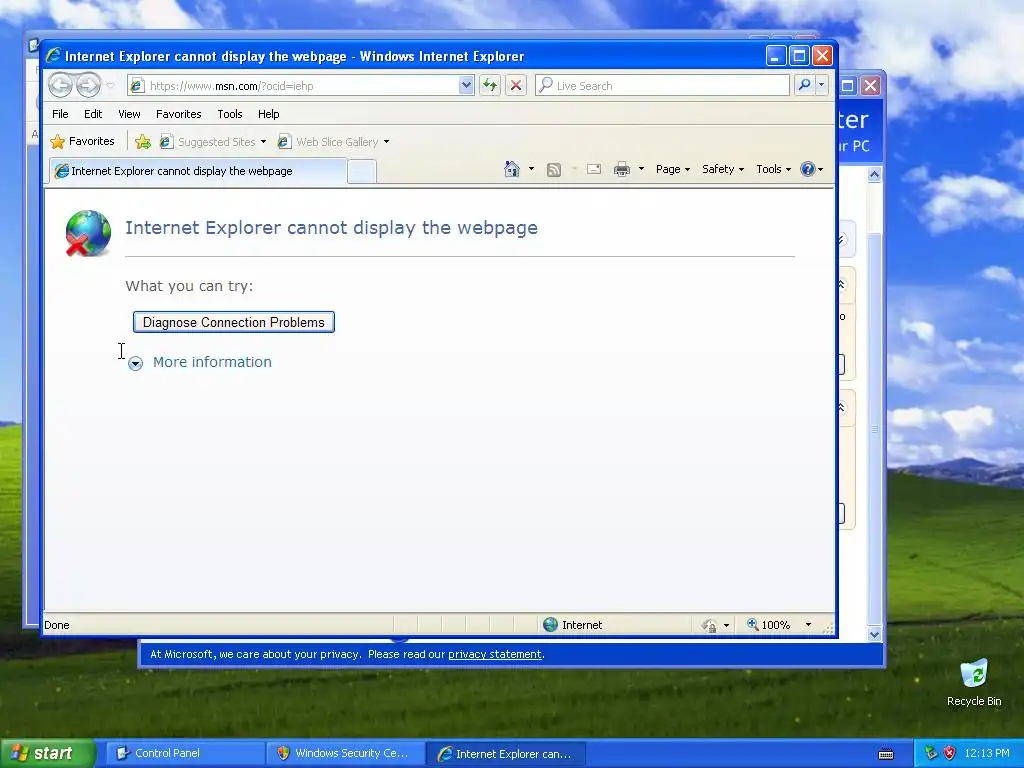Click the Back navigation arrow
Image resolution: width=1024 pixels, height=768 pixels.
click(60, 86)
